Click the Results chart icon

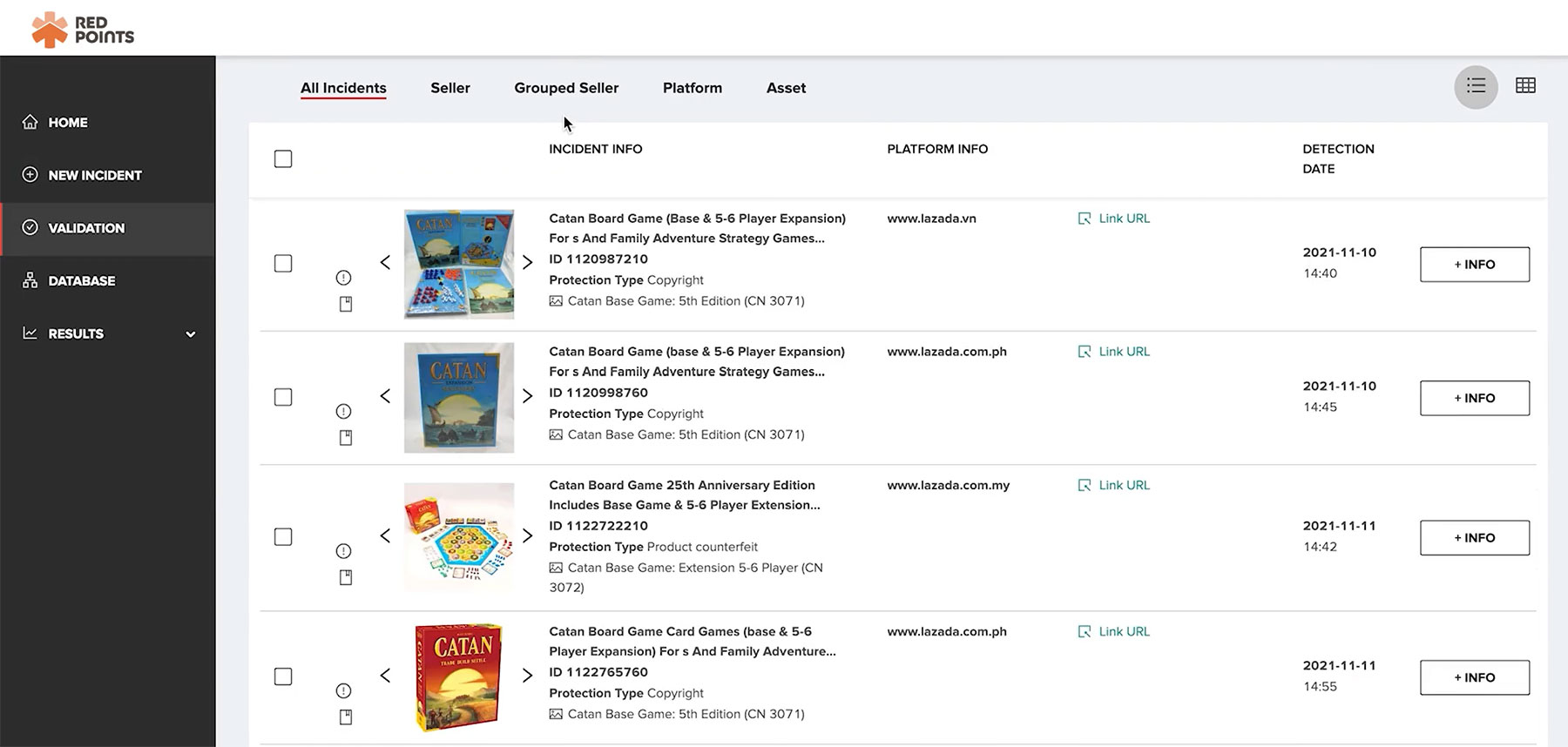(x=30, y=333)
